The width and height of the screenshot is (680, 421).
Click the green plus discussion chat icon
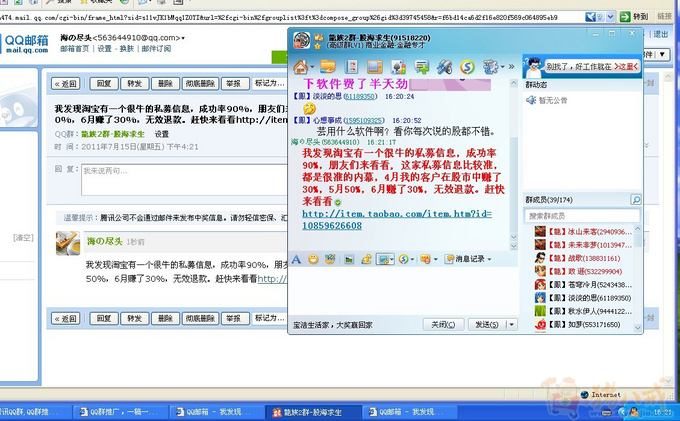pyautogui.click(x=421, y=67)
